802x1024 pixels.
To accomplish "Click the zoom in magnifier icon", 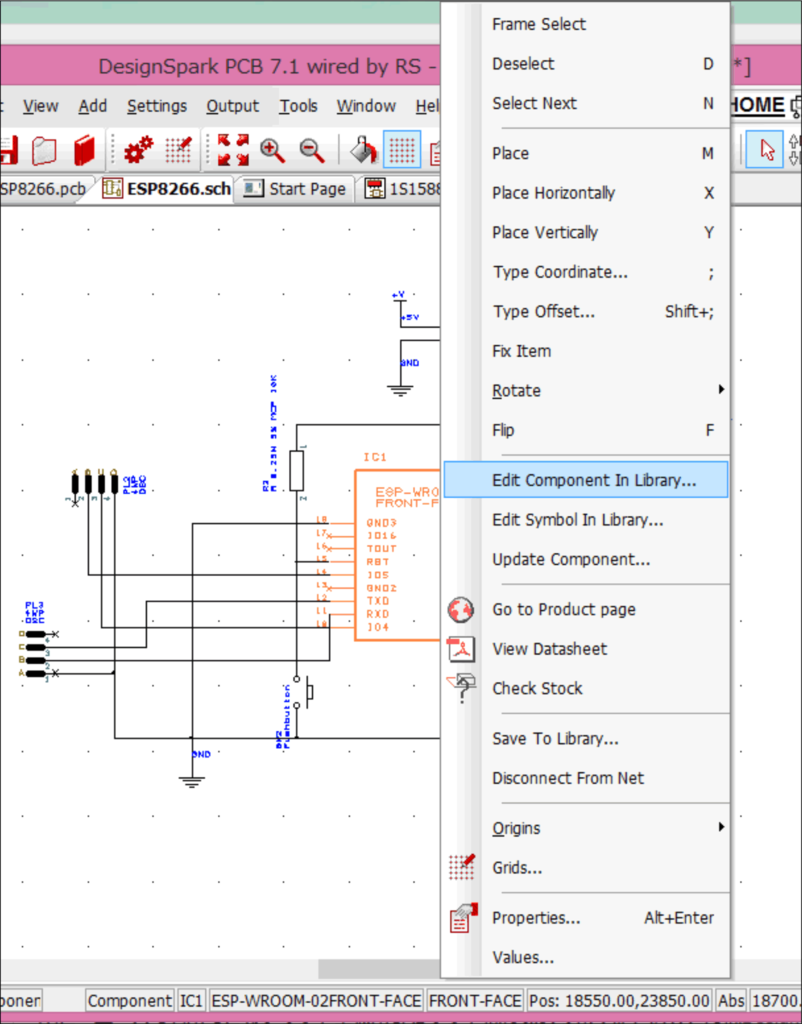I will [x=272, y=150].
